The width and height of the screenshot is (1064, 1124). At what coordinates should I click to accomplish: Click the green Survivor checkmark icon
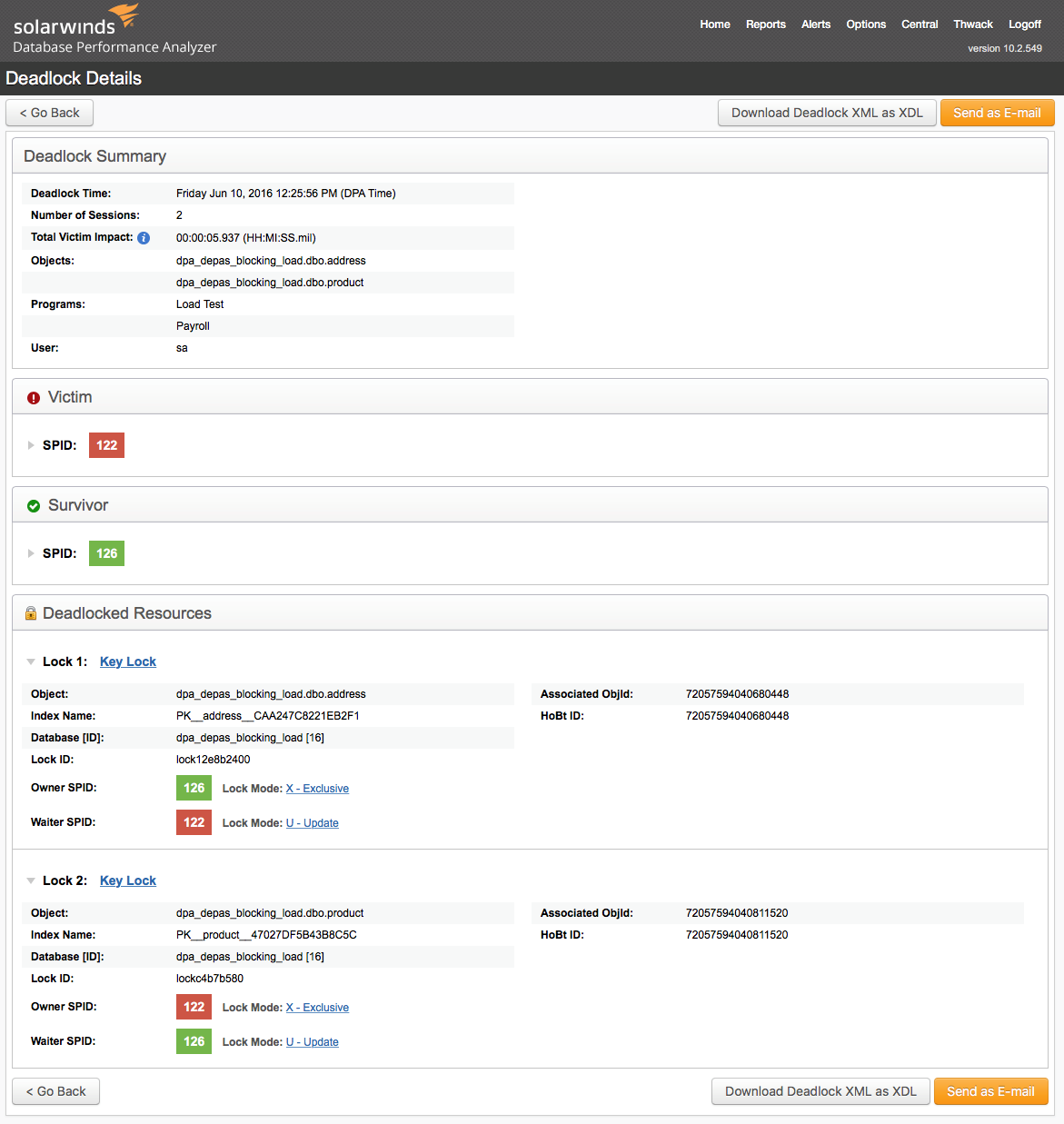pos(34,506)
